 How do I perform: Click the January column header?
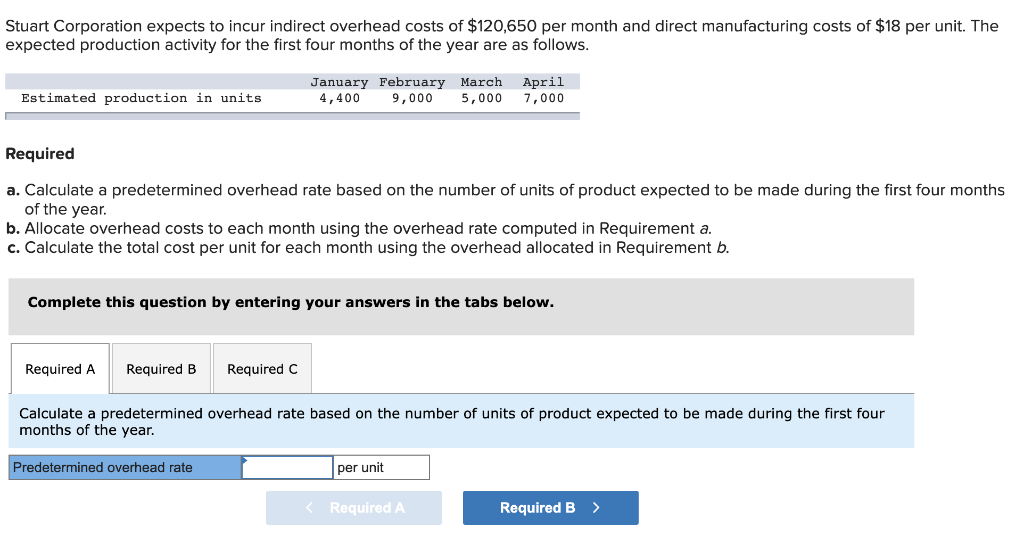coord(339,82)
